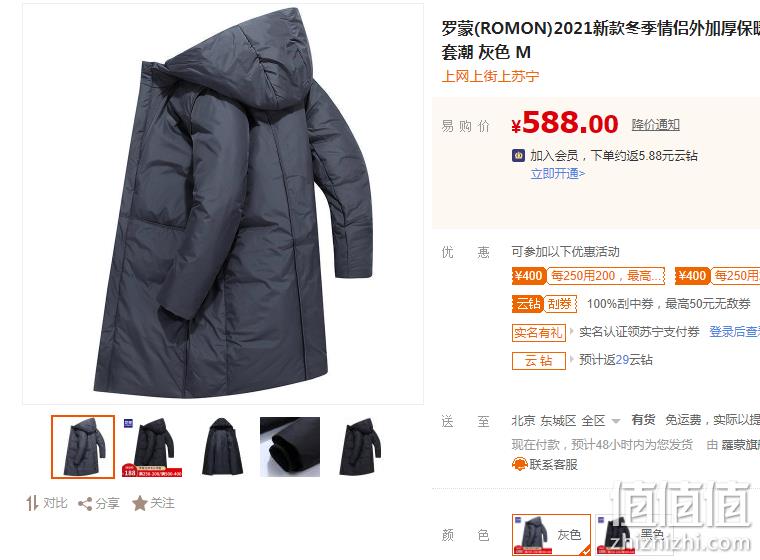The image size is (760, 560).
Task: Click the 立即开通 membership link
Action: pyautogui.click(x=557, y=174)
